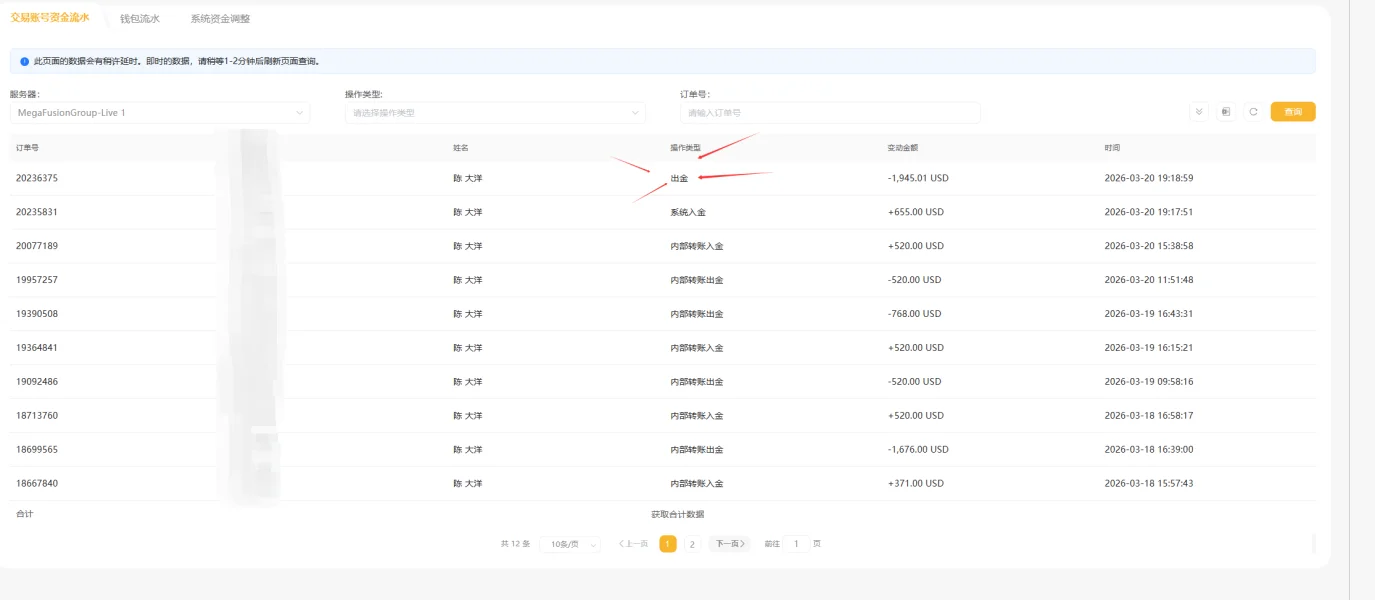Click the 共 12 条 total count text

click(515, 544)
